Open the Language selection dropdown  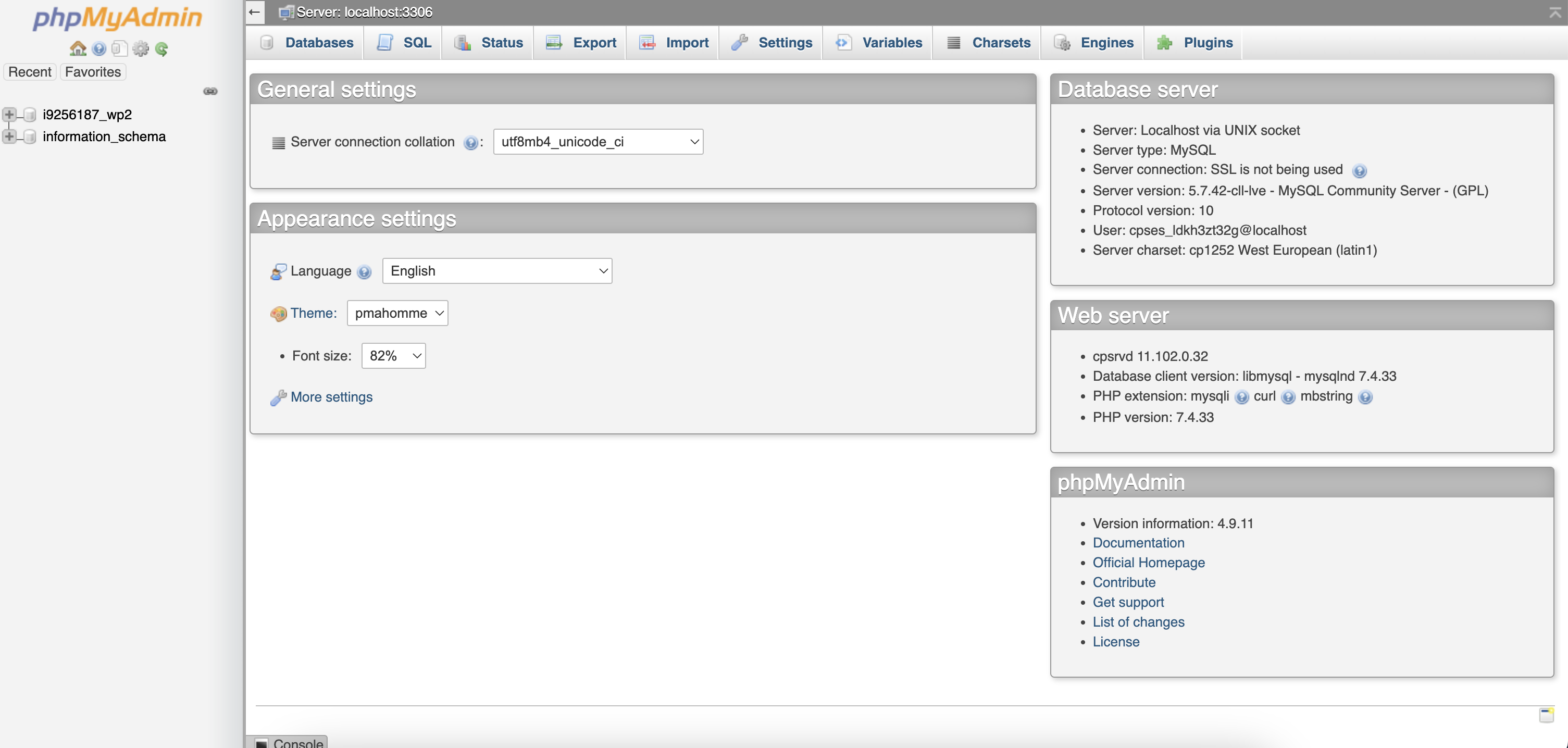[x=496, y=271]
